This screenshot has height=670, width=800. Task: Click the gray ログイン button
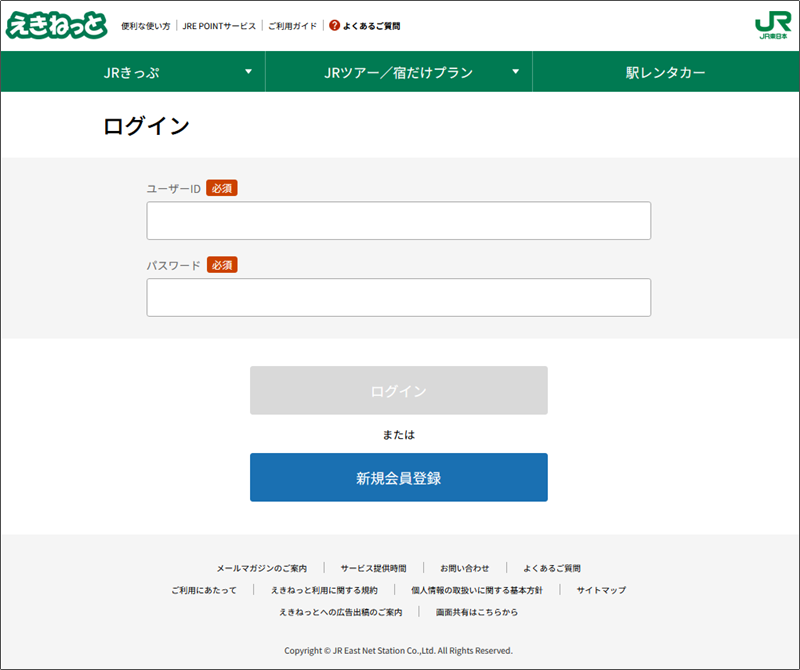(398, 390)
